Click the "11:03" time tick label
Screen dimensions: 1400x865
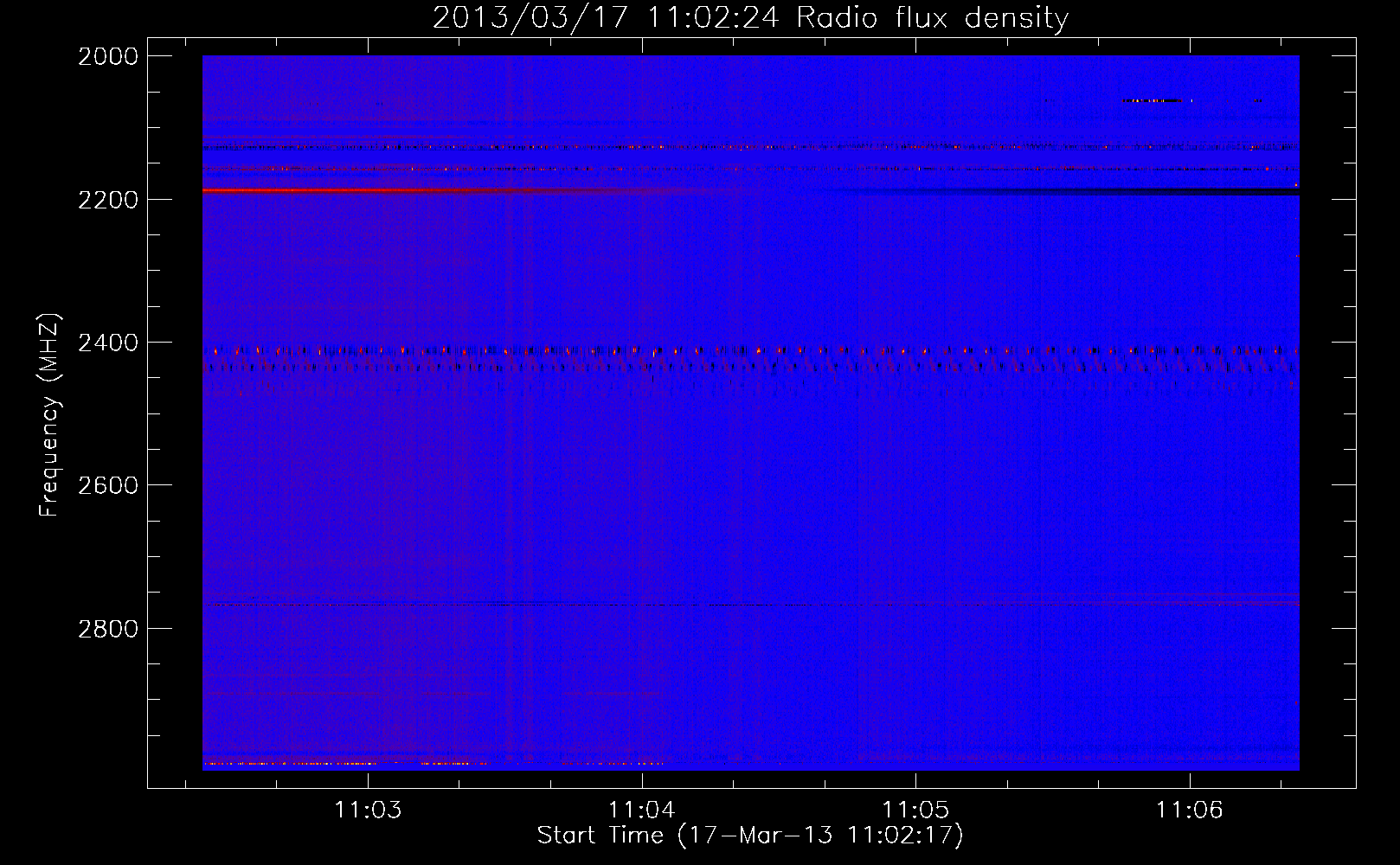(369, 811)
